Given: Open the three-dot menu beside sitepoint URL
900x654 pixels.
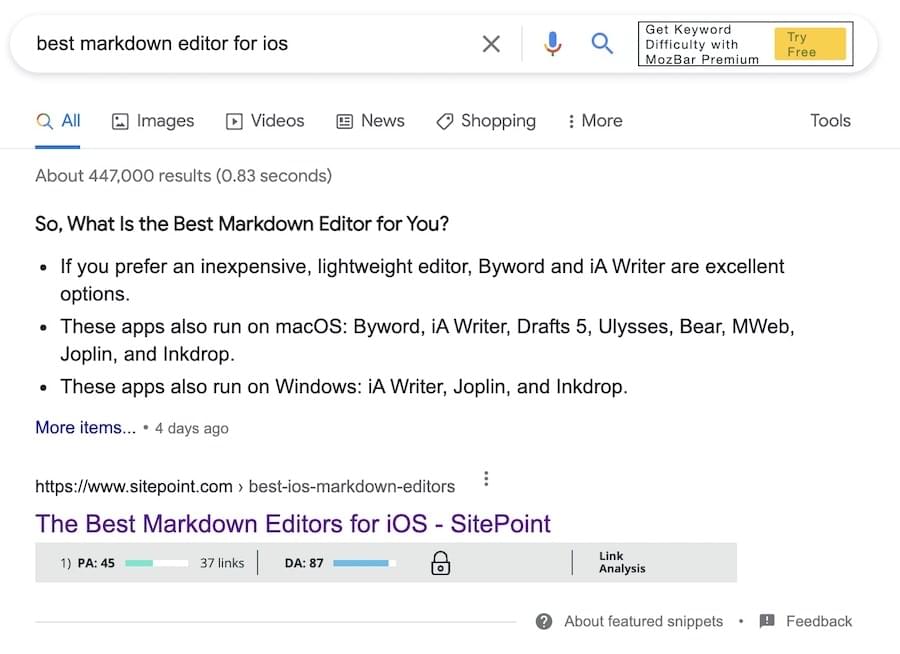Looking at the screenshot, I should tap(486, 479).
